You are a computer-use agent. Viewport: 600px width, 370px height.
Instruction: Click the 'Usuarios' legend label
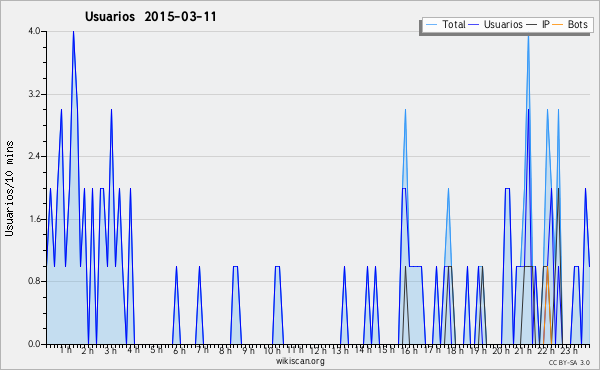pos(503,24)
